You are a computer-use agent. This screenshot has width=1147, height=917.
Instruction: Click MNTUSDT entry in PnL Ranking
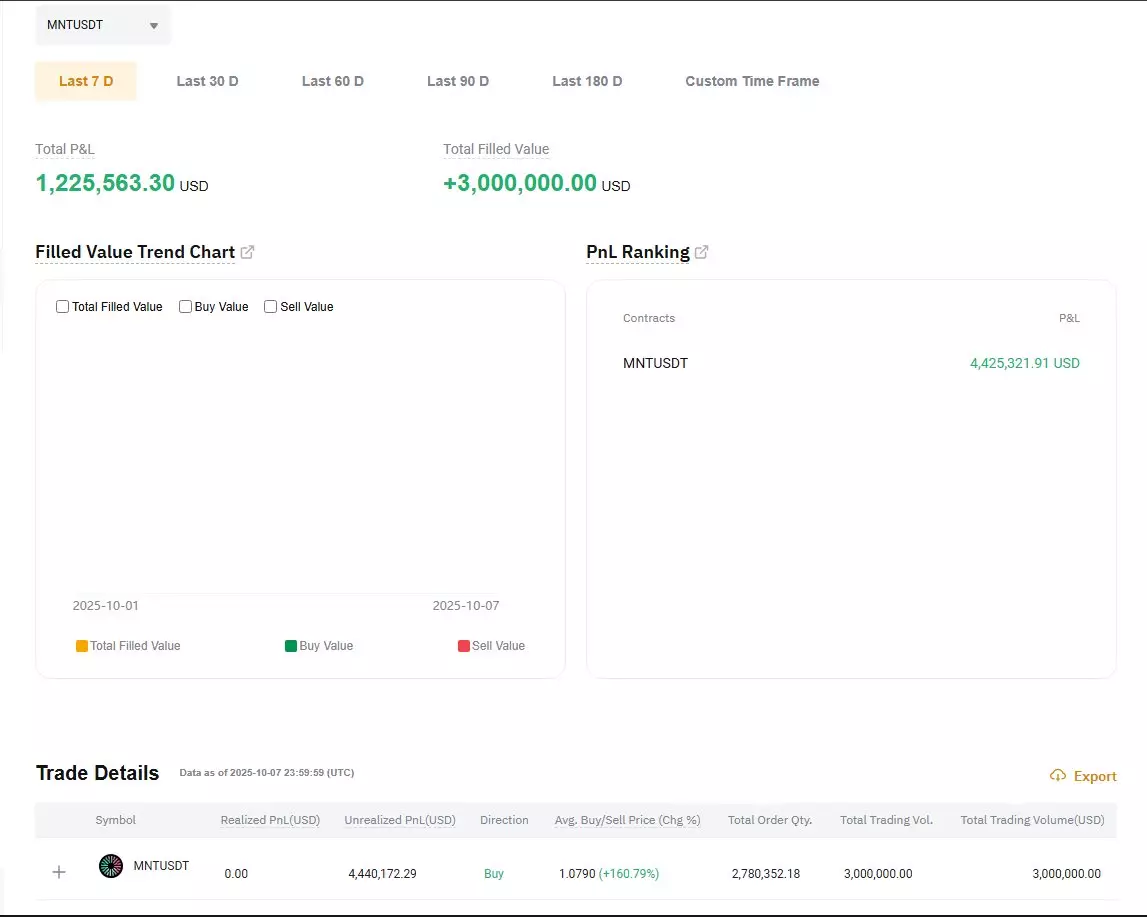coord(655,363)
